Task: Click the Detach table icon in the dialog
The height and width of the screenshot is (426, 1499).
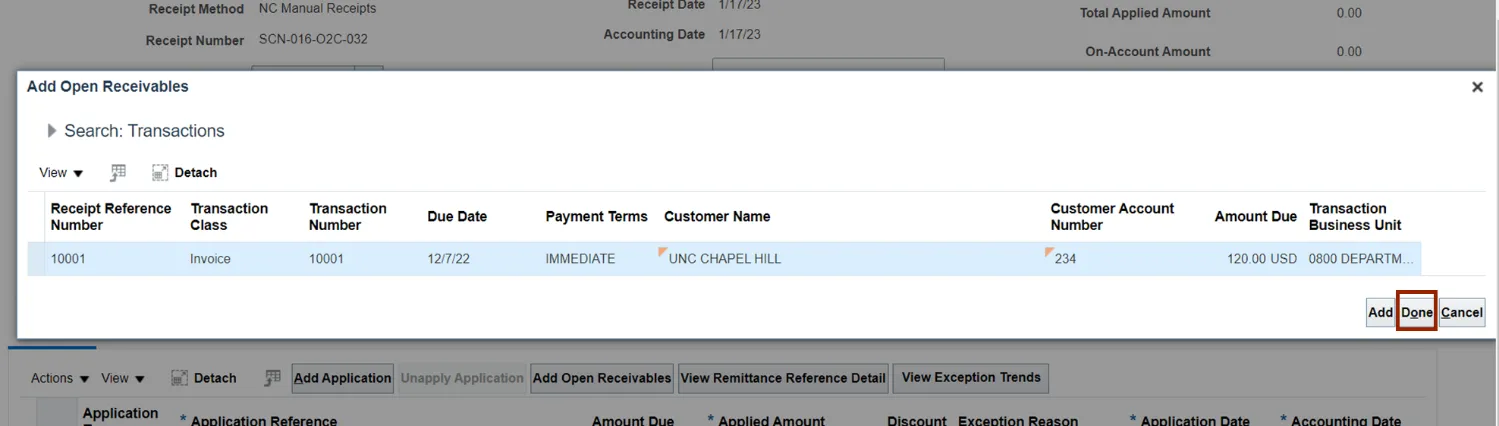Action: [185, 172]
